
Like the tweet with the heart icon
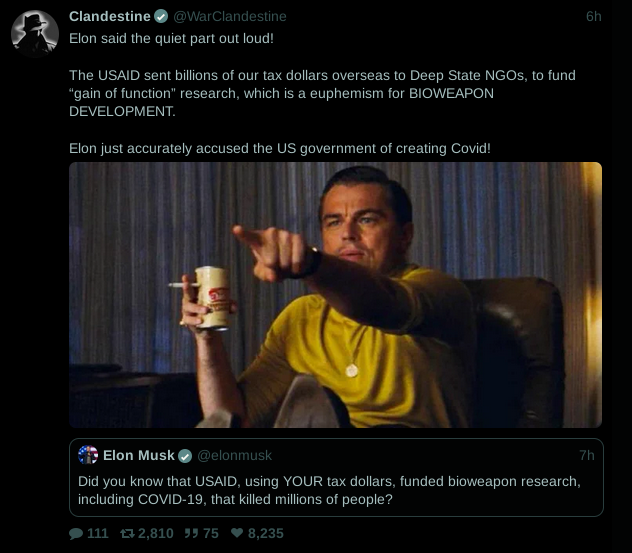236,533
